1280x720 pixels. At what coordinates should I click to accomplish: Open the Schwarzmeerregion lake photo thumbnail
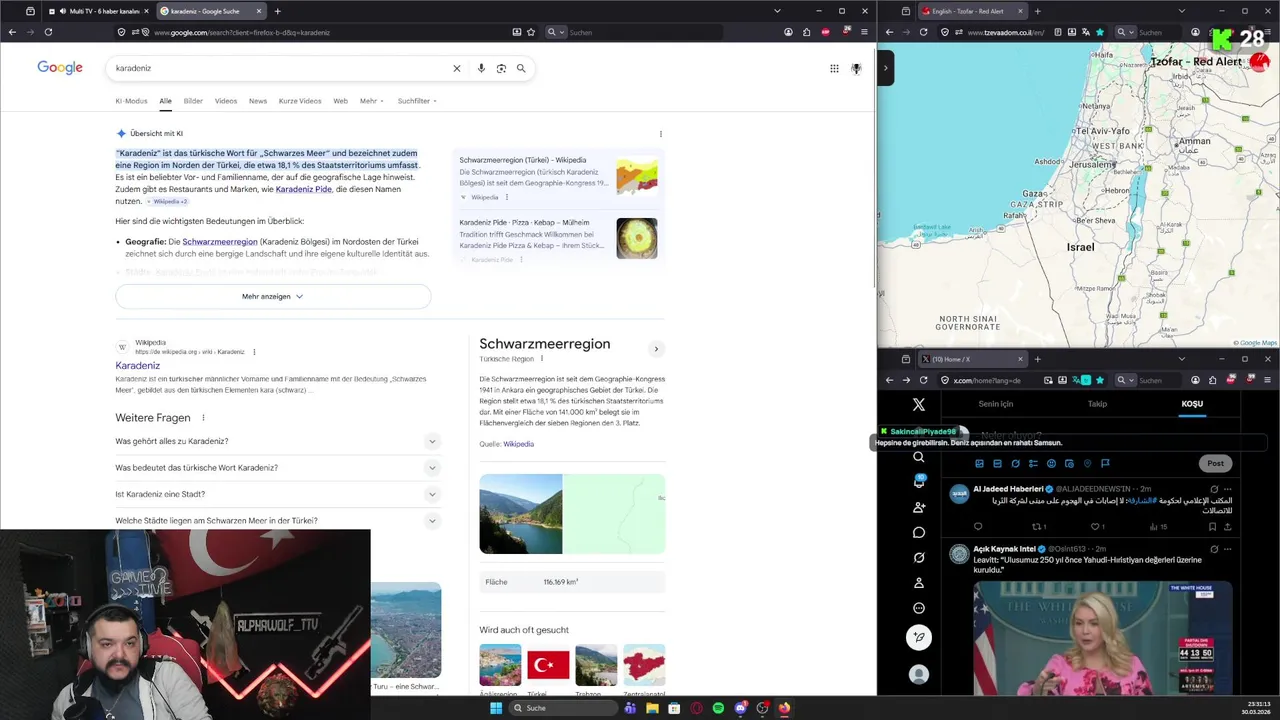(x=520, y=514)
